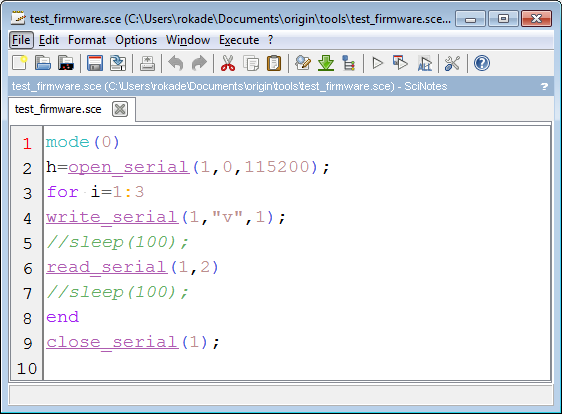Click the New file icon

pyautogui.click(x=20, y=63)
